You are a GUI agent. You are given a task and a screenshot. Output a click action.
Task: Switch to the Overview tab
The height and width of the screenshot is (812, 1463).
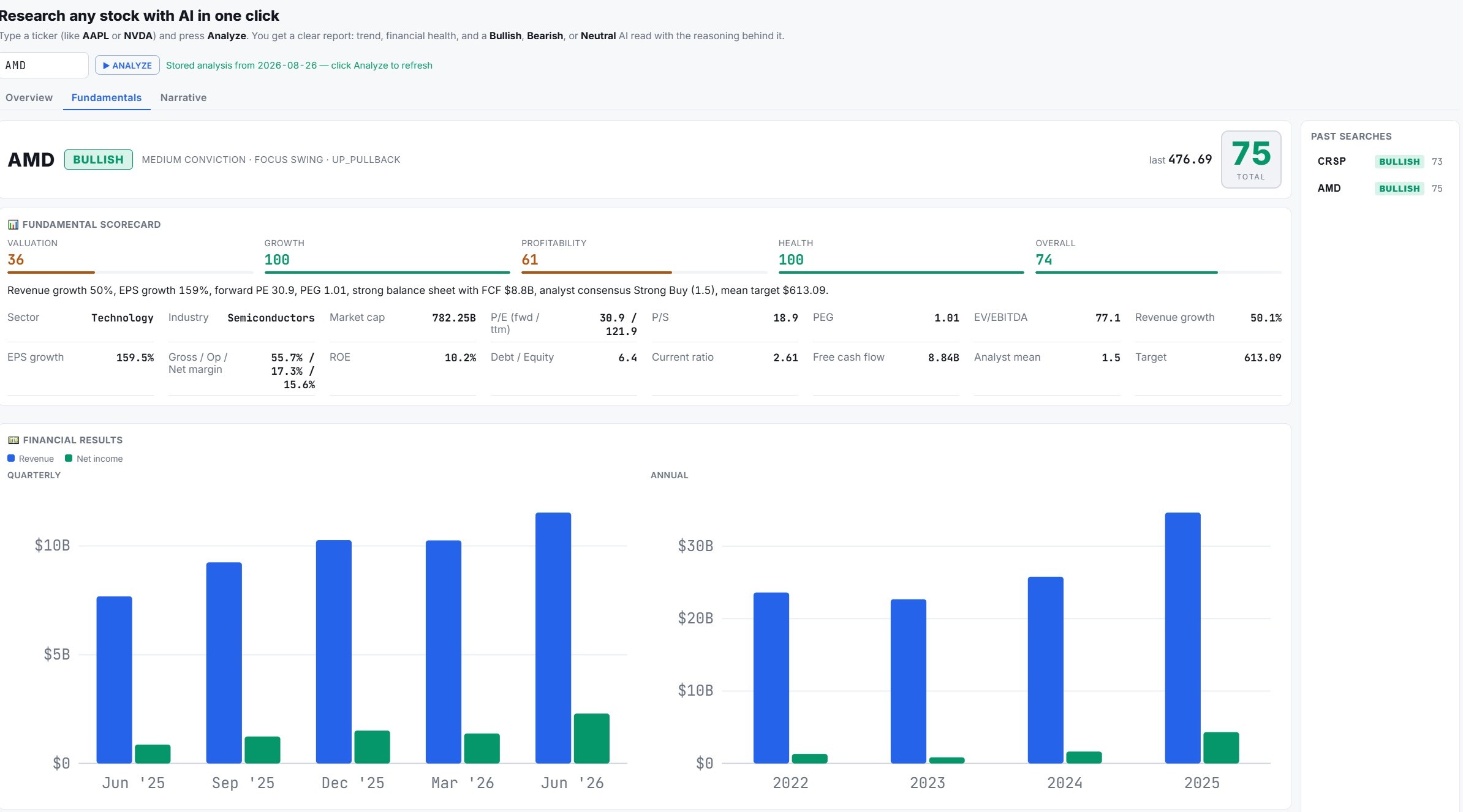point(29,97)
